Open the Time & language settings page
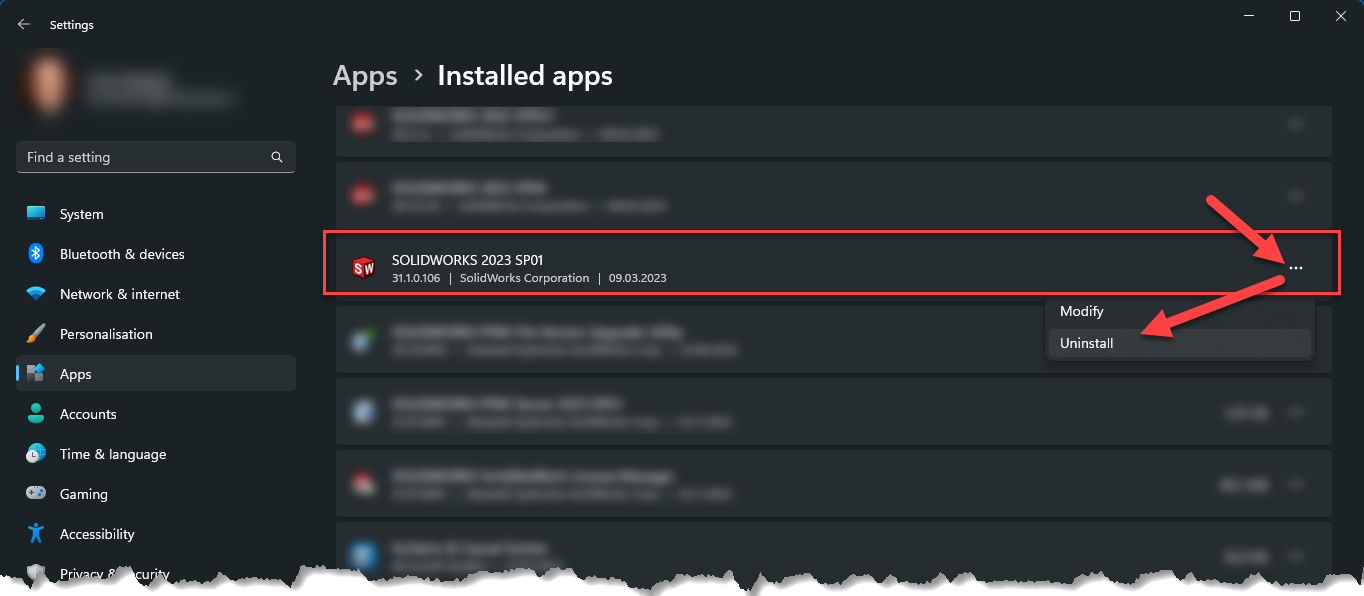1364x596 pixels. (x=113, y=454)
